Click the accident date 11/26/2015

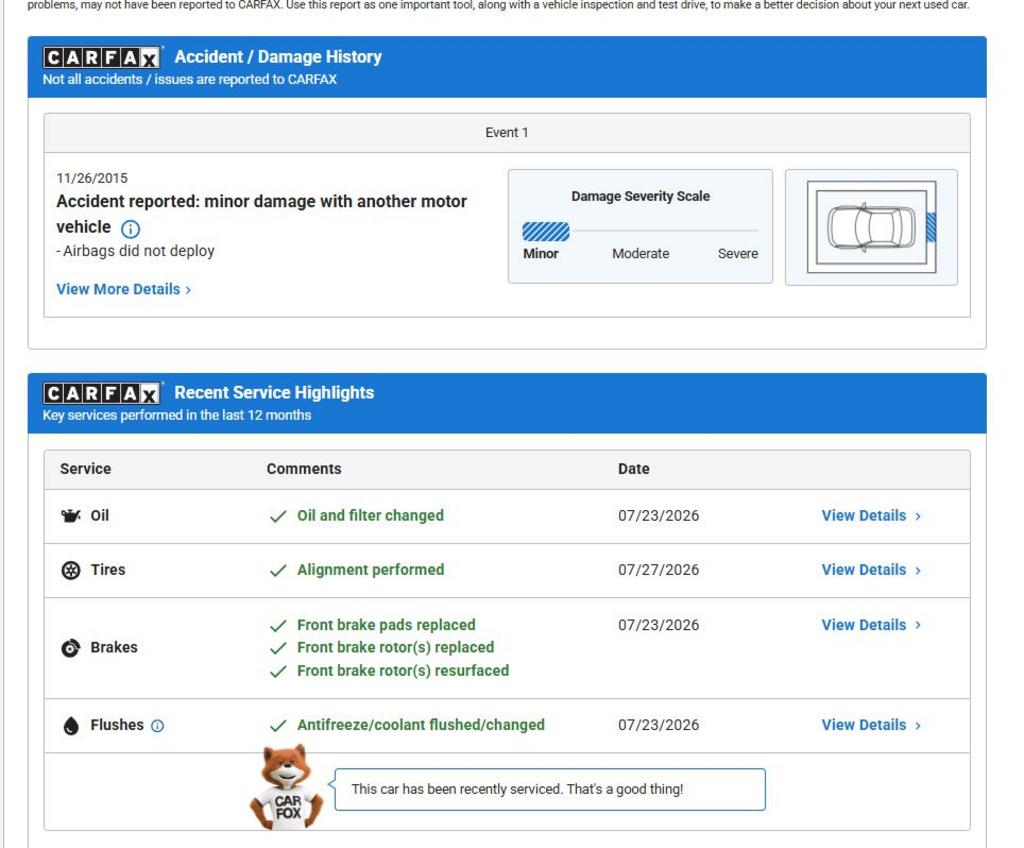click(x=92, y=178)
